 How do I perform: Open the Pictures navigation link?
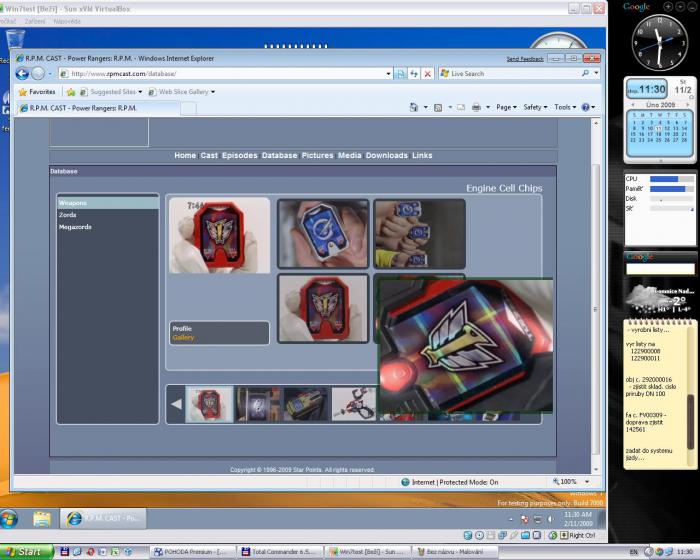pyautogui.click(x=317, y=155)
